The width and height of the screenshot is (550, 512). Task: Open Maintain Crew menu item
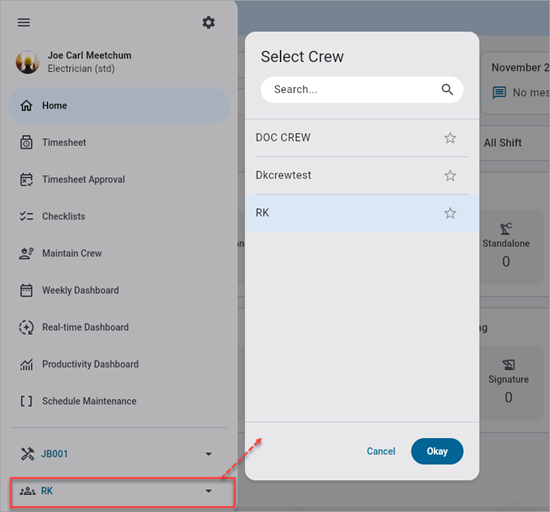[x=119, y=253]
